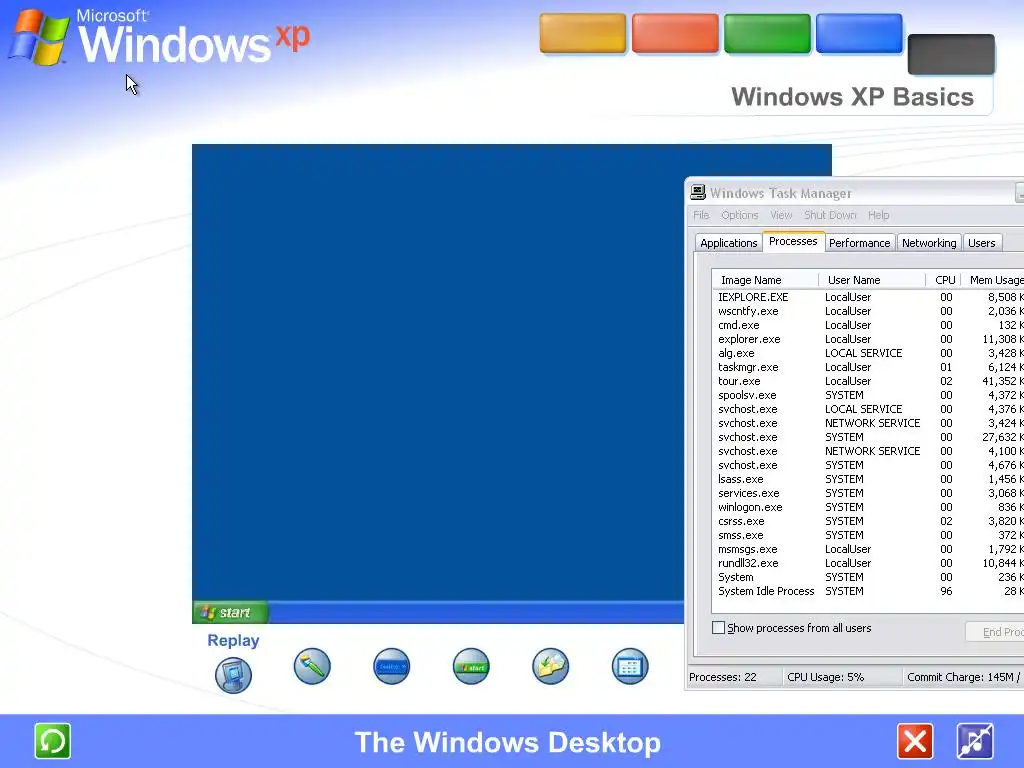Switch to the Users tab
Viewport: 1024px width, 768px height.
982,243
